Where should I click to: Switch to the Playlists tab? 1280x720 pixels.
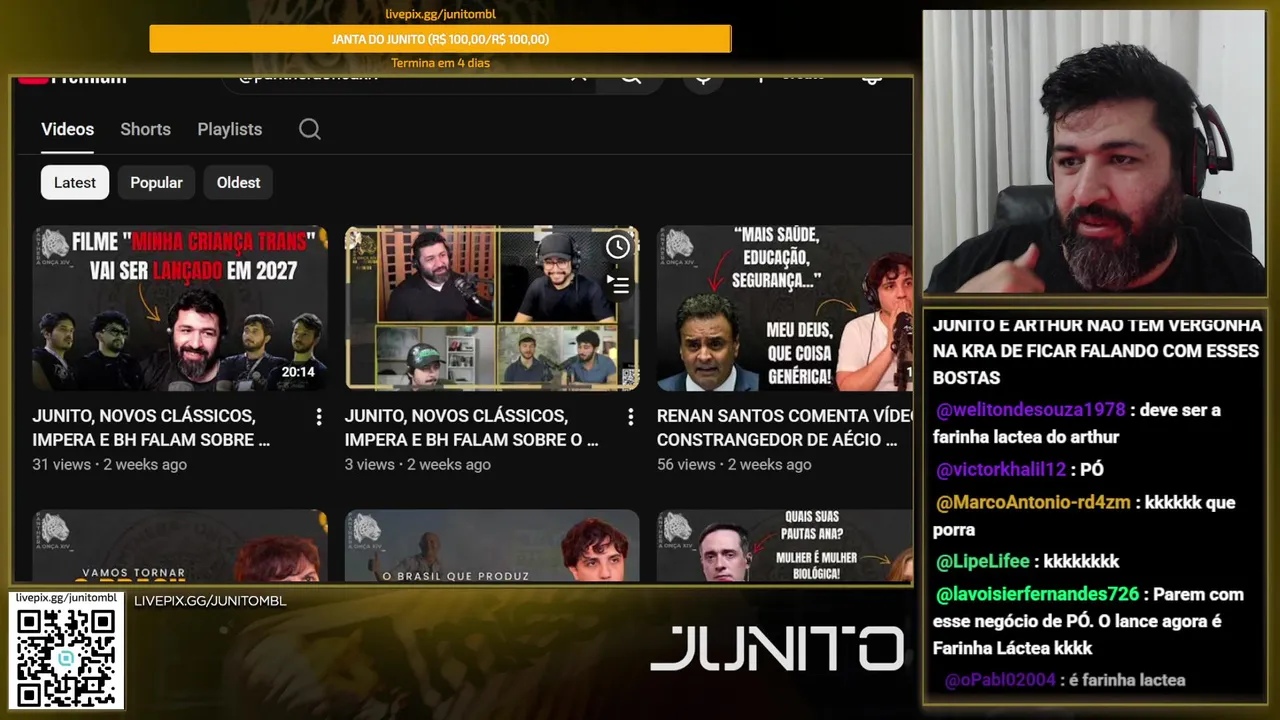click(229, 129)
